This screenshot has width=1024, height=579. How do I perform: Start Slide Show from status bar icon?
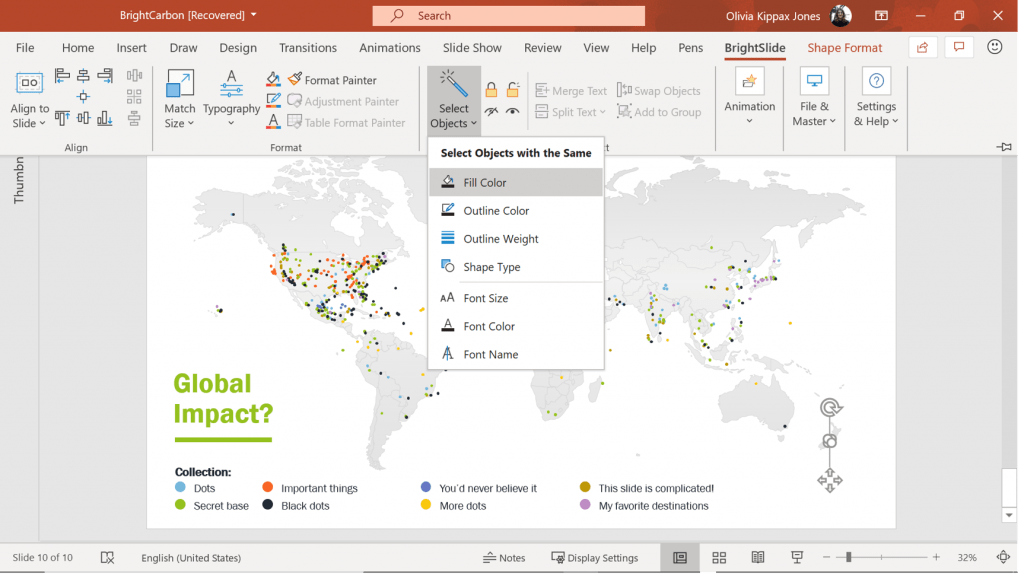tap(797, 558)
